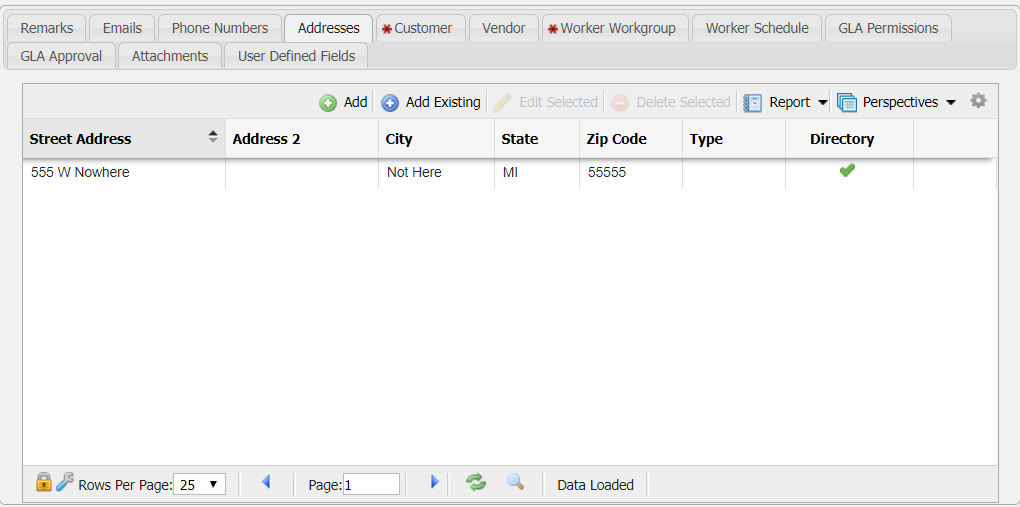Open the GLA Permissions tab

(888, 28)
